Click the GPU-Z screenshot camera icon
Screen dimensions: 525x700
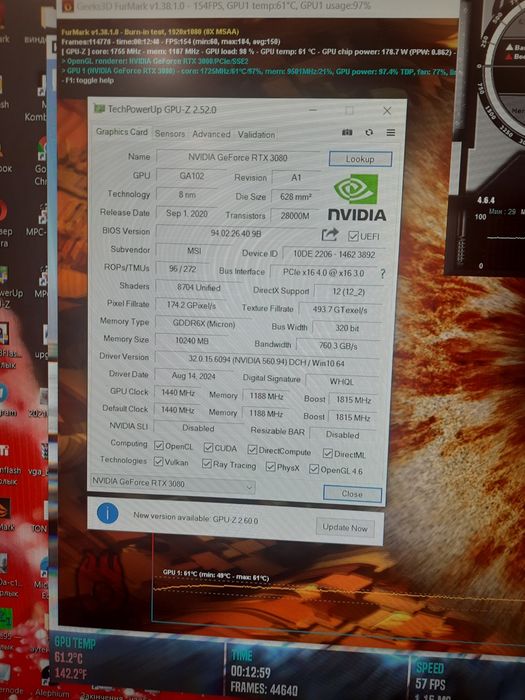(347, 132)
